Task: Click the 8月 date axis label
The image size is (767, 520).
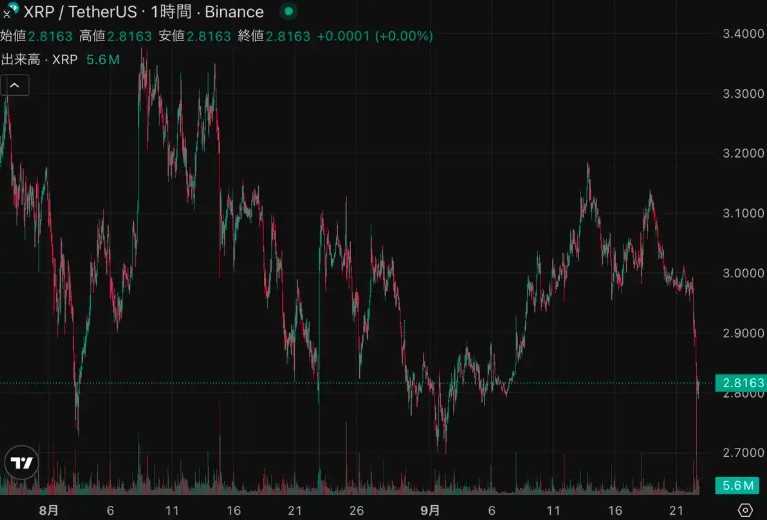Action: 49,511
